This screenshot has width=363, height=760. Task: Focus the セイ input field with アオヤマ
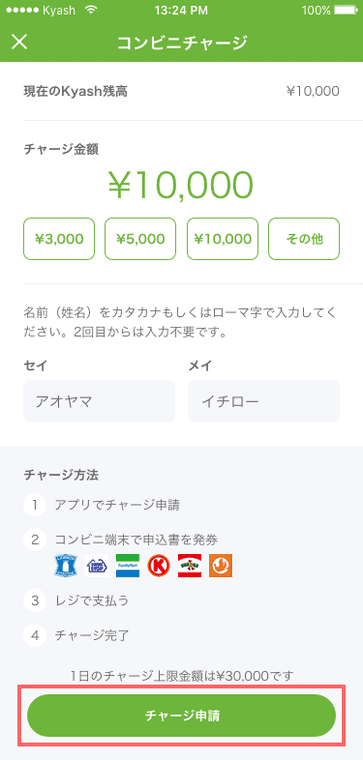click(x=99, y=401)
